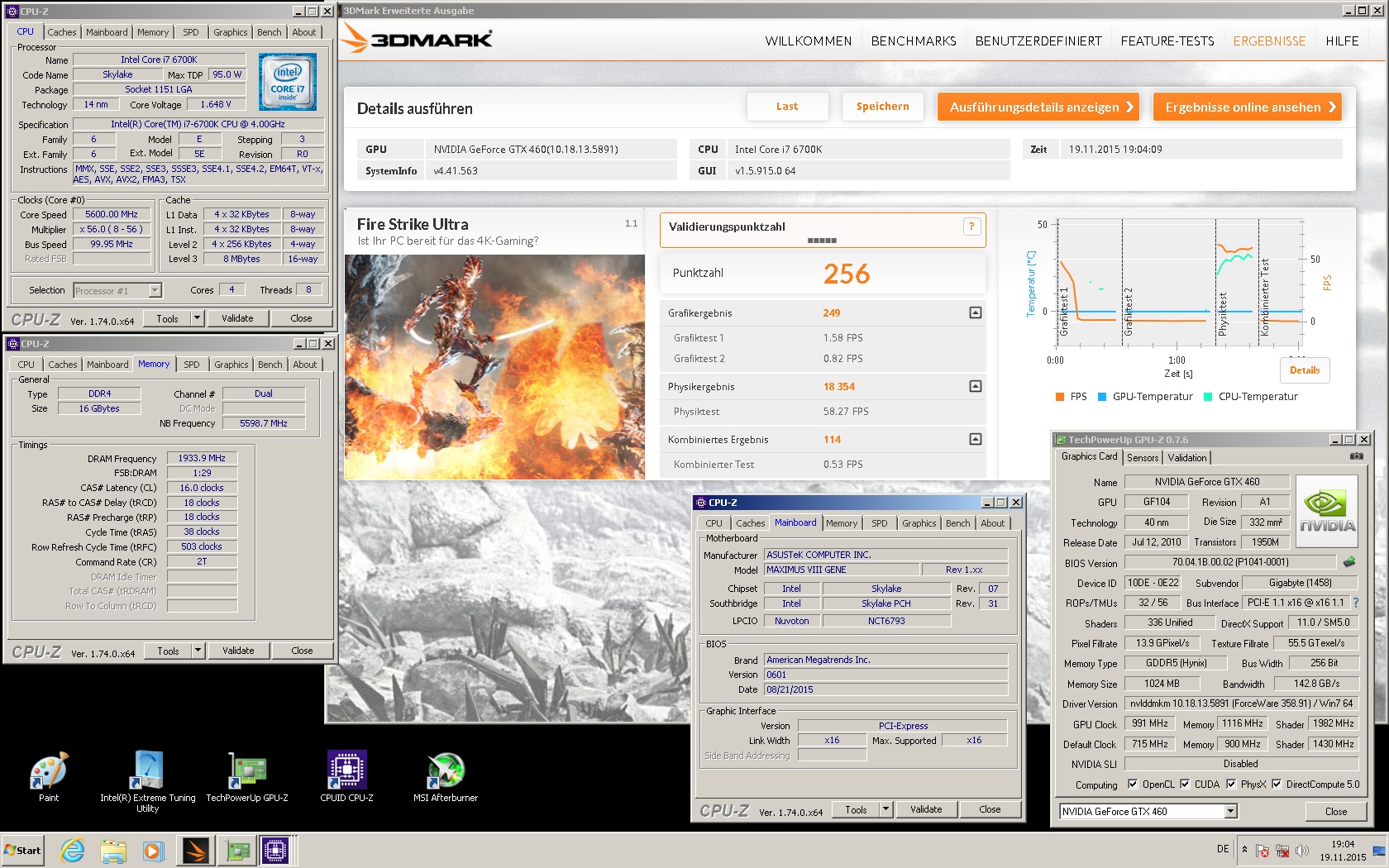
Task: Launch TechPowerUp GPU-Z desktop shortcut
Action: tap(246, 777)
